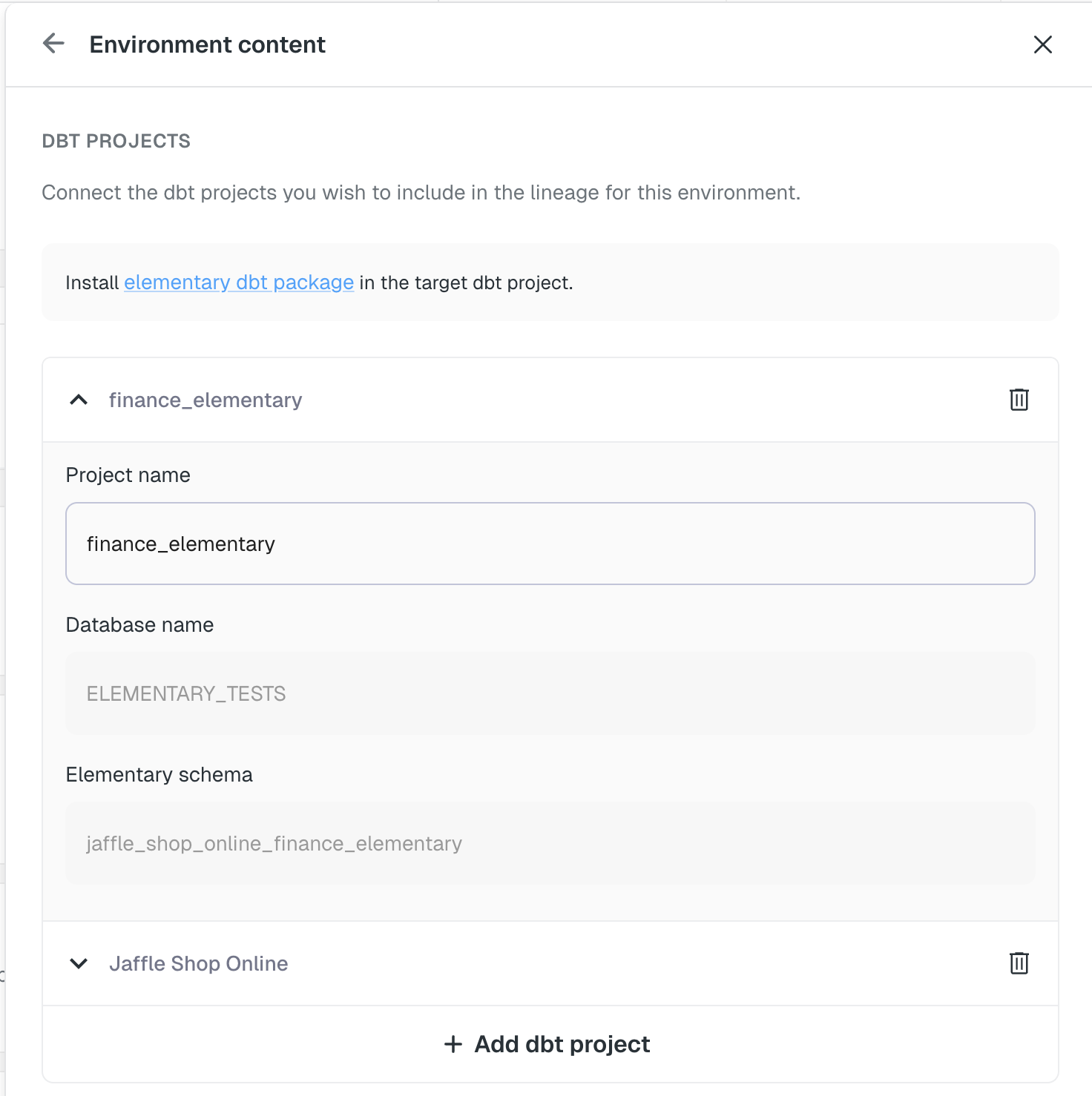
Task: Close the Environment content panel
Action: click(1042, 44)
